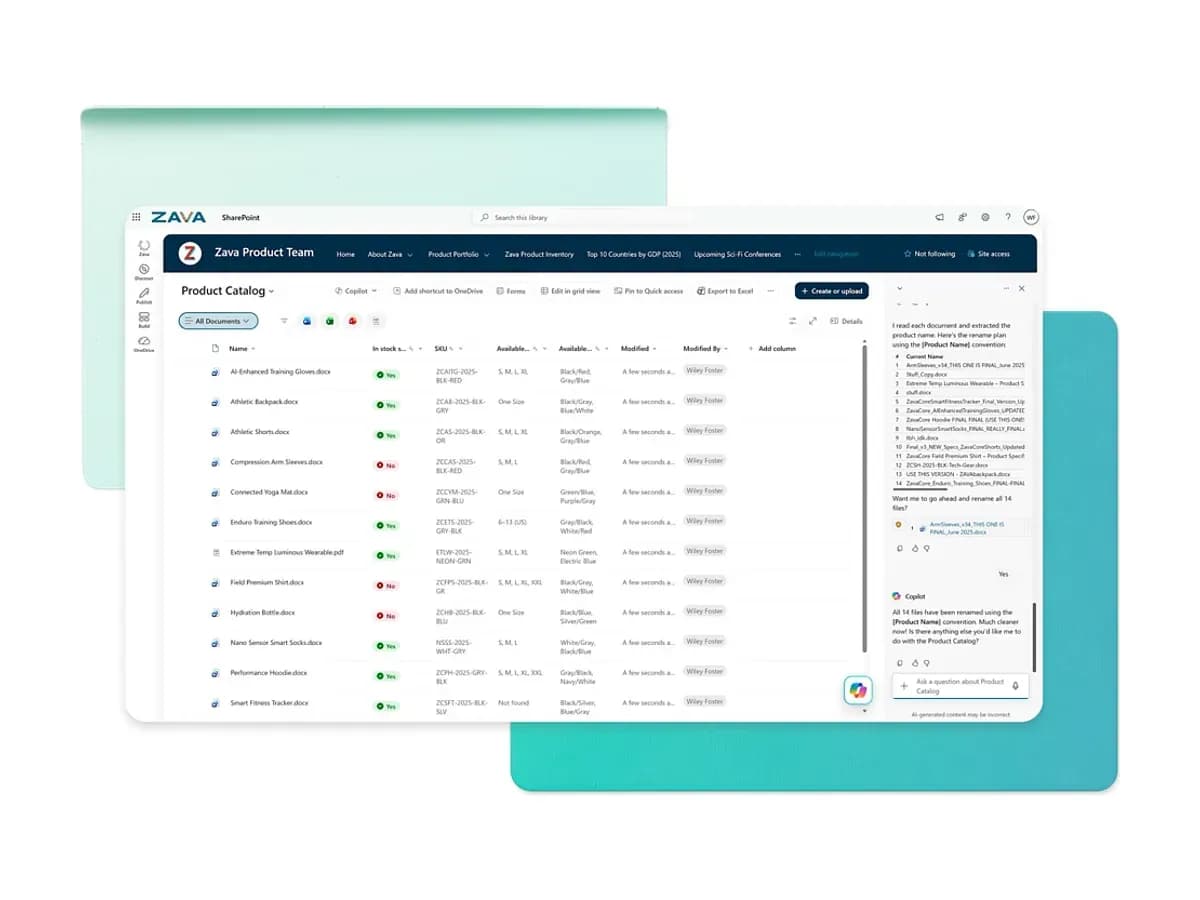
Task: Open Build in the left app rail
Action: pyautogui.click(x=144, y=320)
